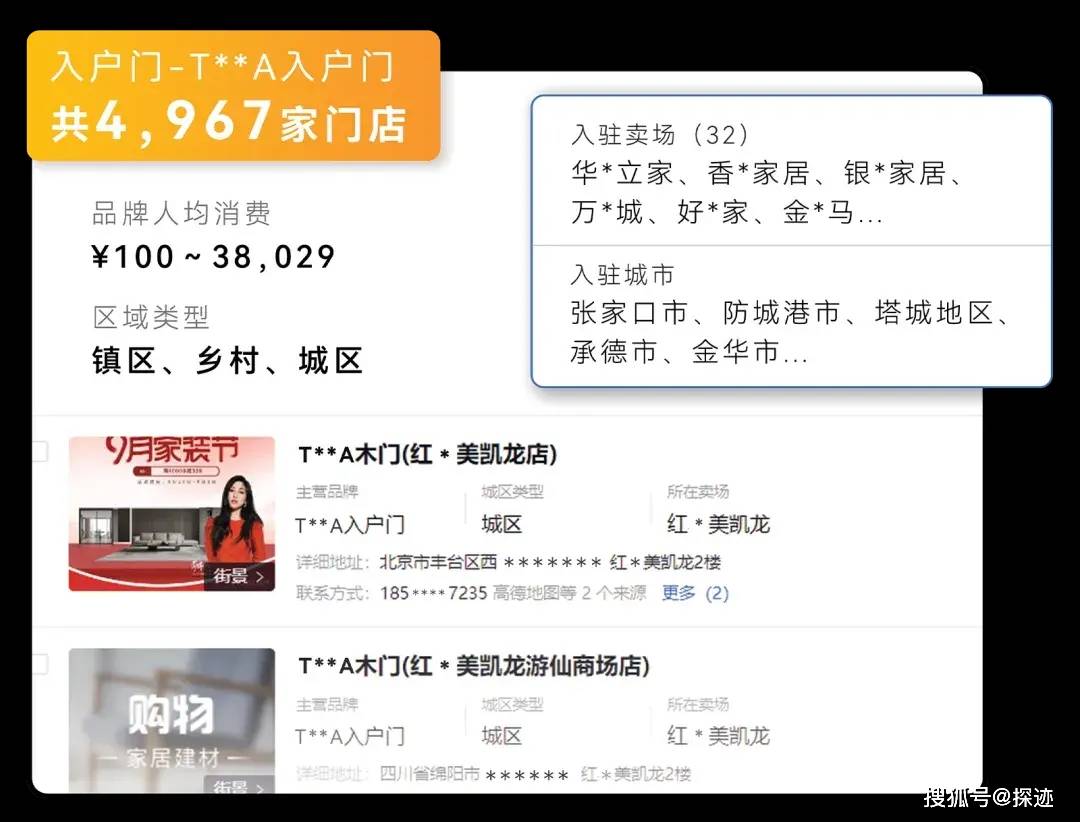Image resolution: width=1080 pixels, height=822 pixels.
Task: Click the 张家口市 city list text
Action: (628, 313)
